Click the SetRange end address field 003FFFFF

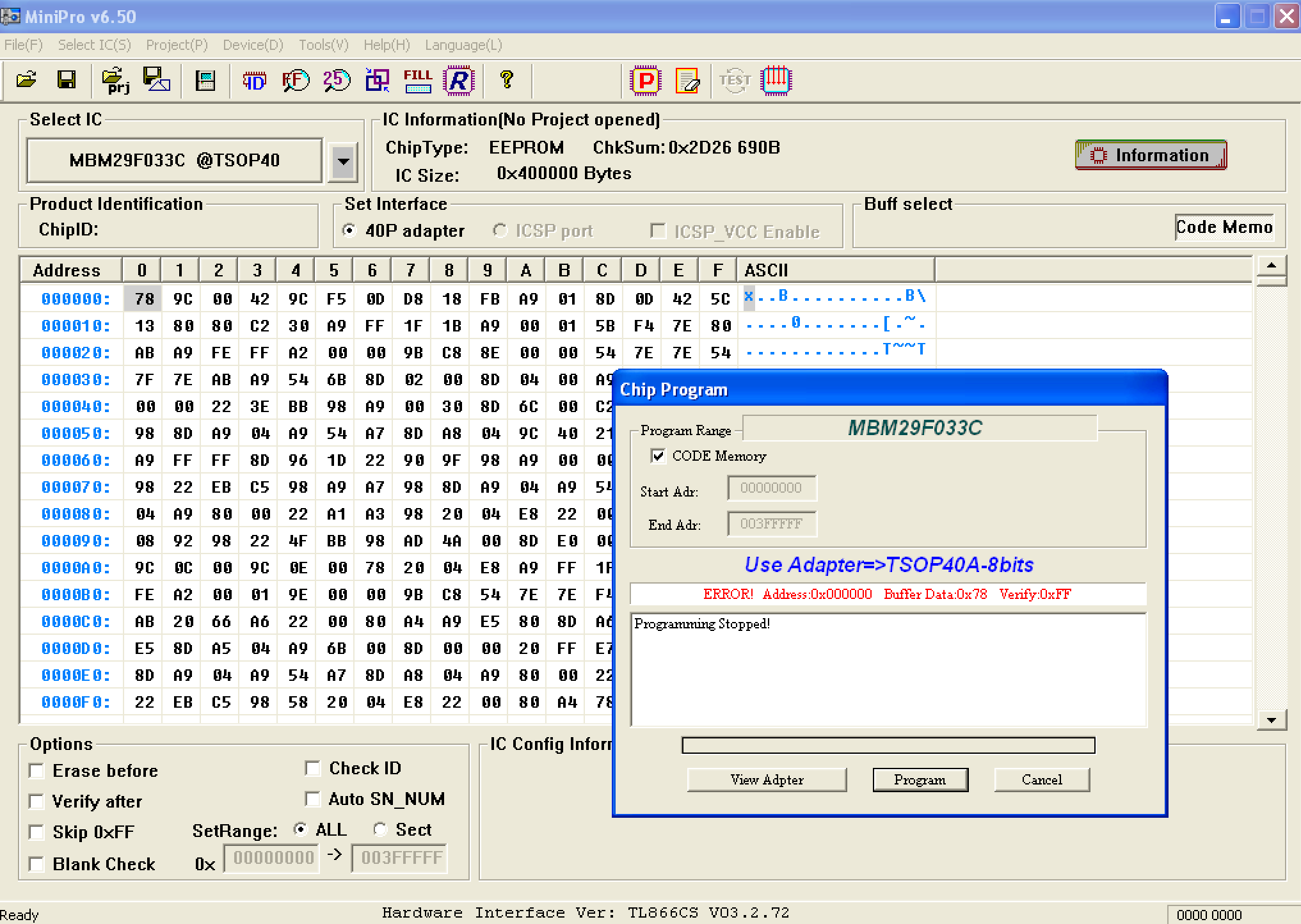click(x=400, y=858)
